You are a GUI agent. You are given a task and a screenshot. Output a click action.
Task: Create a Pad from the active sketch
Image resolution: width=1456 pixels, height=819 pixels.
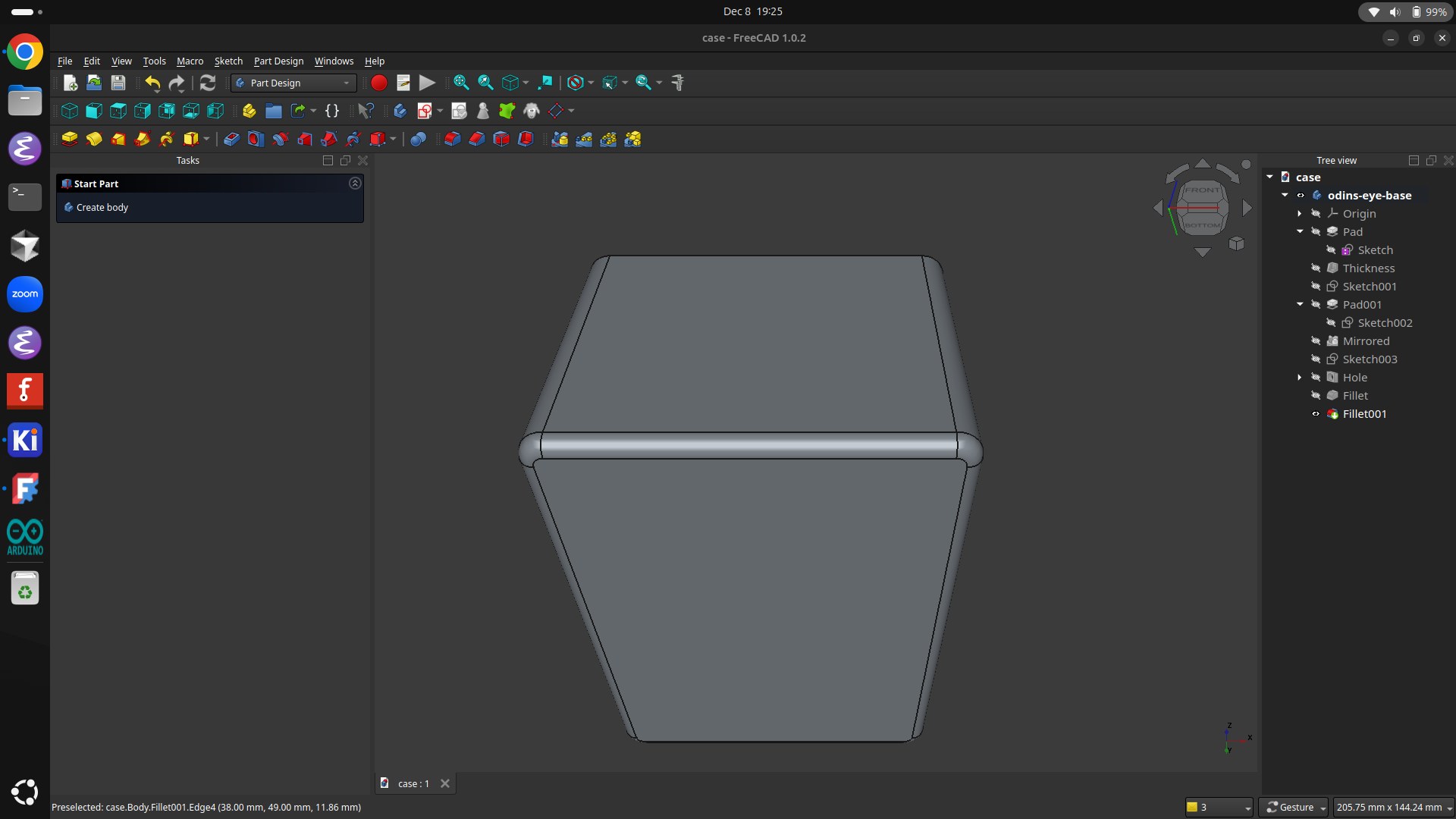70,139
